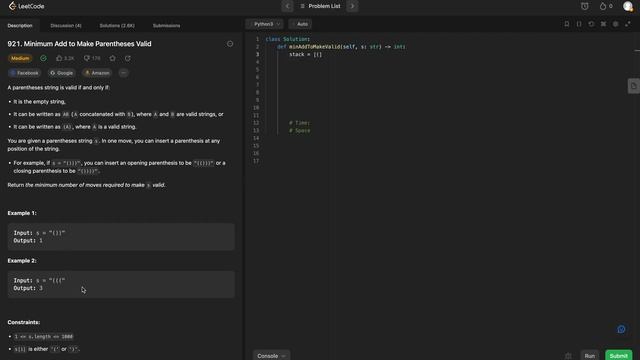Favorite the problem with star icon

tap(113, 58)
